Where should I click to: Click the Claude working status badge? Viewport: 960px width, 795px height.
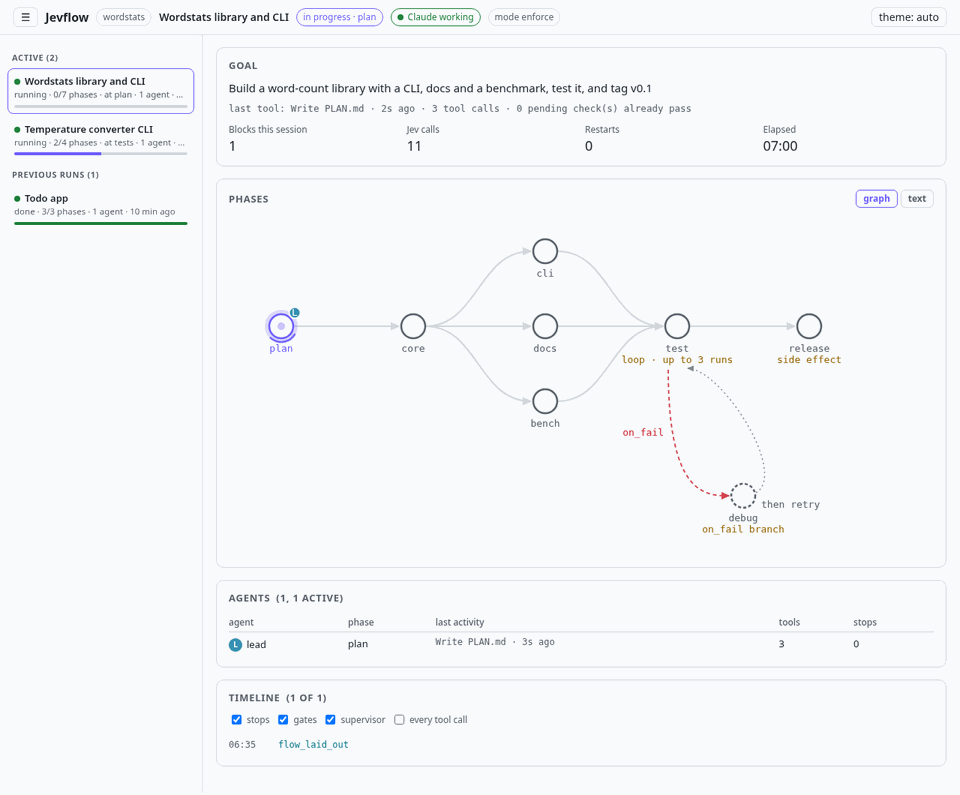tap(435, 17)
